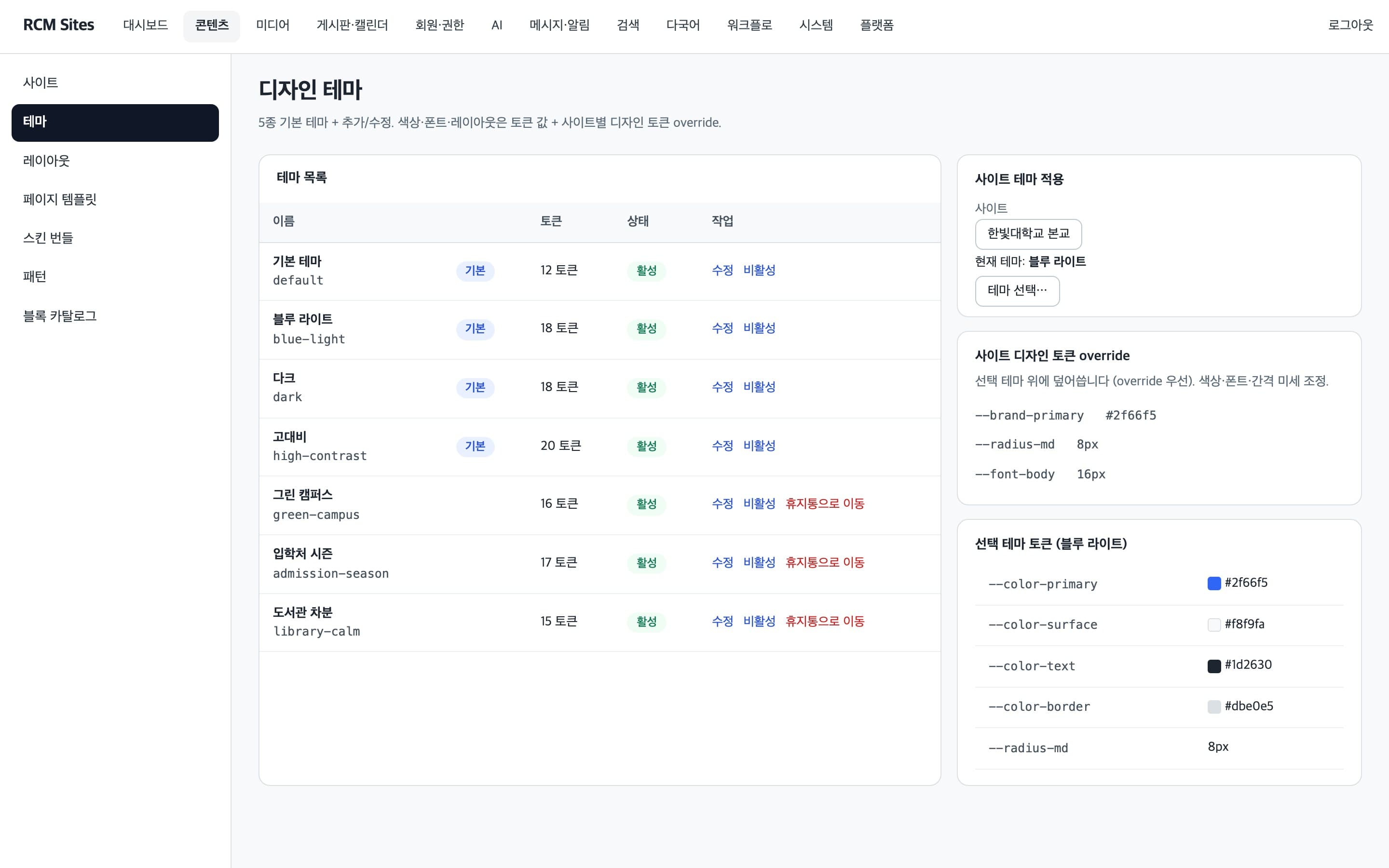Open the 테마 선택… dropdown
The width and height of the screenshot is (1389, 868).
[1017, 291]
